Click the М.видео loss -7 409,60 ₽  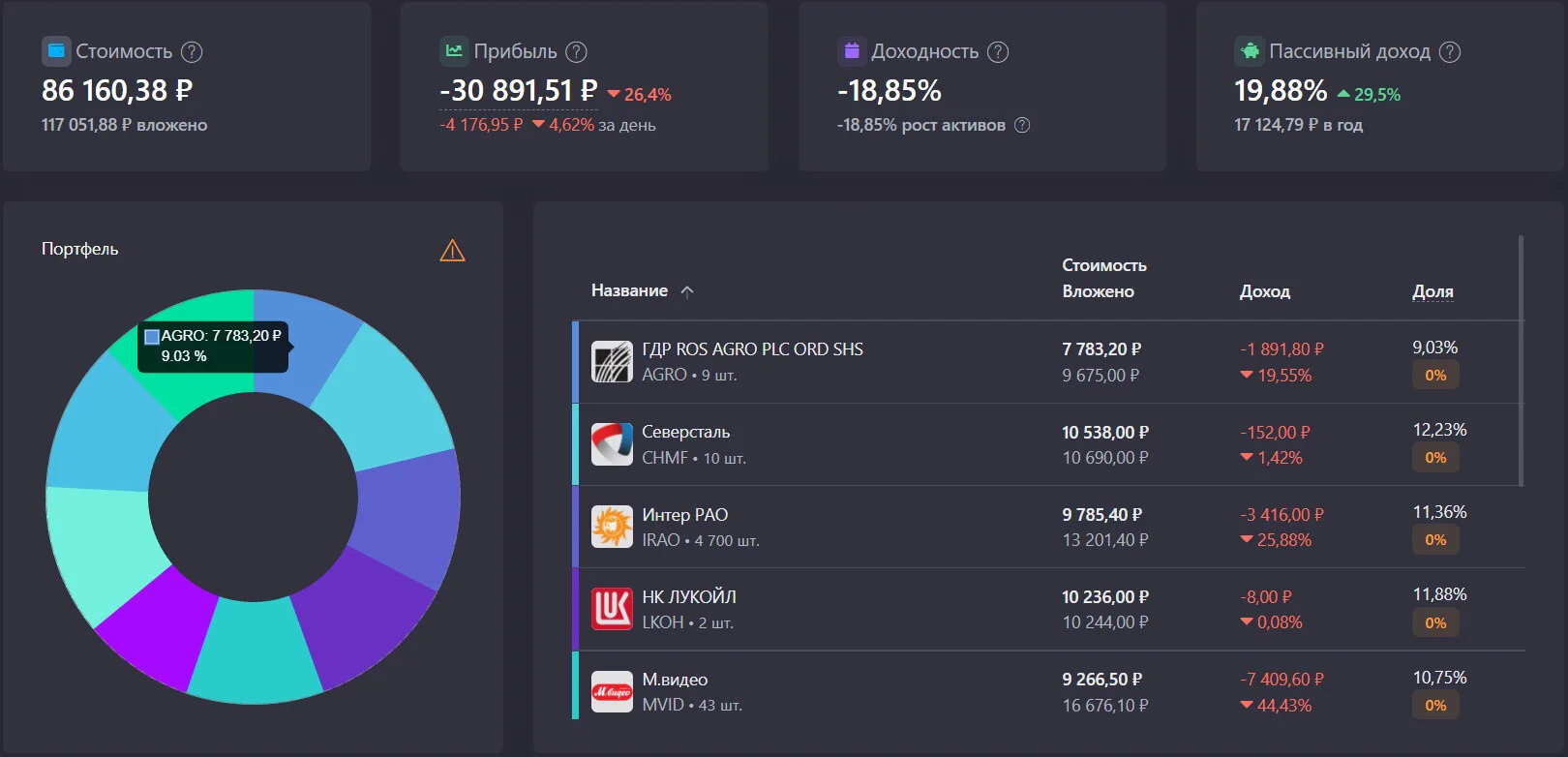pyautogui.click(x=1282, y=680)
